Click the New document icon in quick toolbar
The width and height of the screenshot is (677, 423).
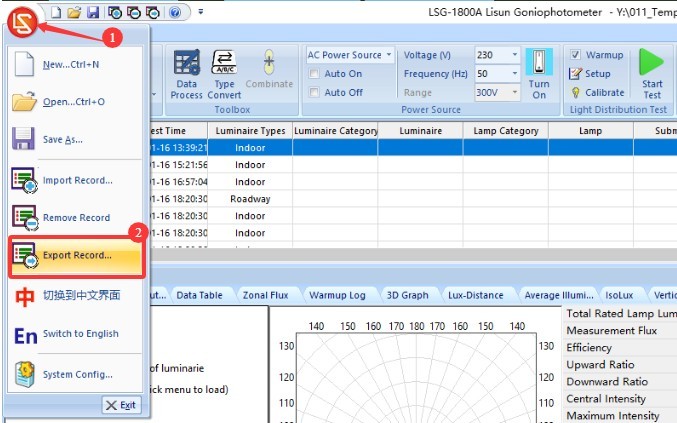56,12
